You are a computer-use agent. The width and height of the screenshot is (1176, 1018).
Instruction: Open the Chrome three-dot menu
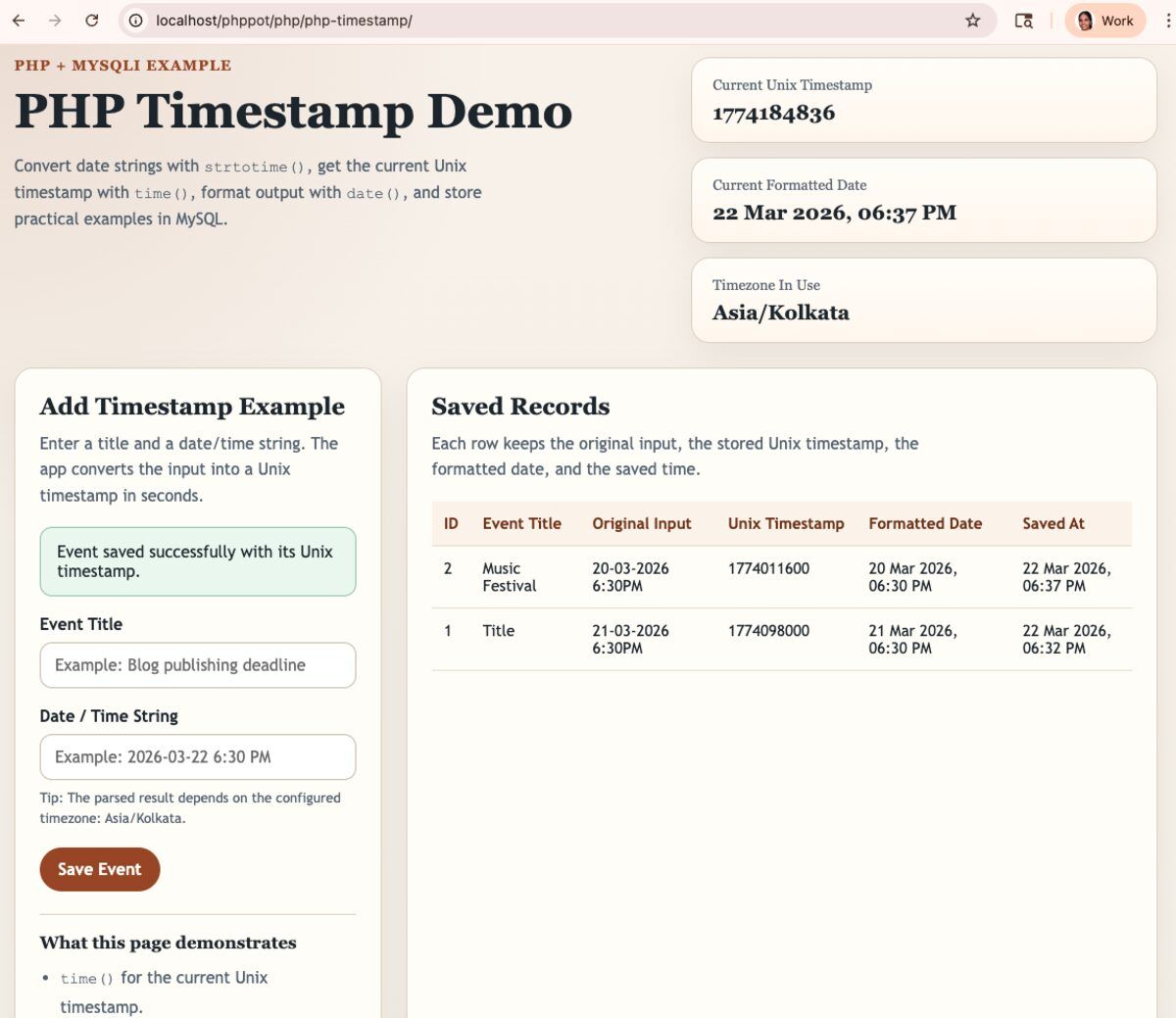coord(1167,21)
